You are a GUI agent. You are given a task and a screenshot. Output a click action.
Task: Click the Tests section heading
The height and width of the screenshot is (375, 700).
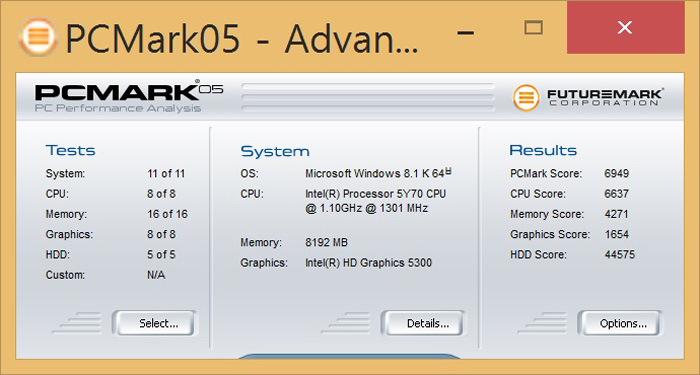coord(71,150)
